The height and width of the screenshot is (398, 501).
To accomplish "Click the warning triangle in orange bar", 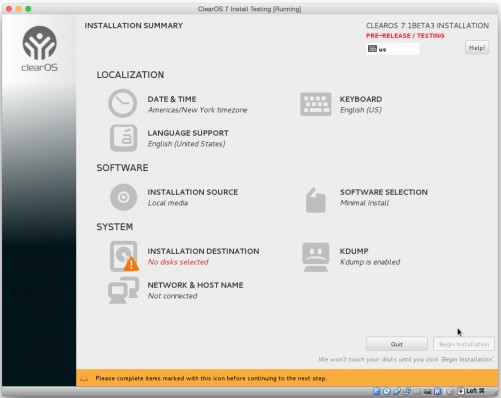I will 84,378.
